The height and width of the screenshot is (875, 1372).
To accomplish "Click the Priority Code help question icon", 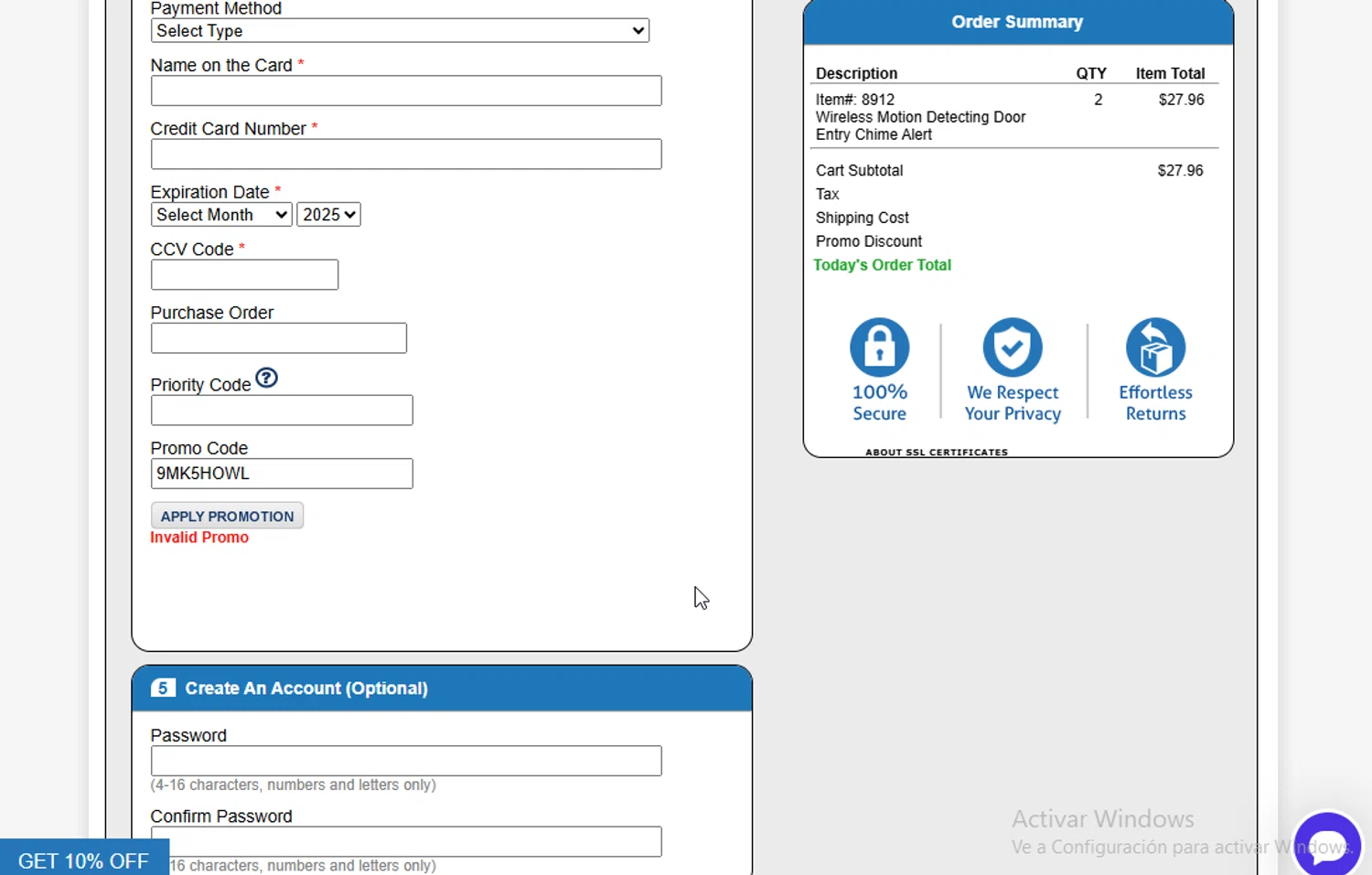I will point(266,378).
